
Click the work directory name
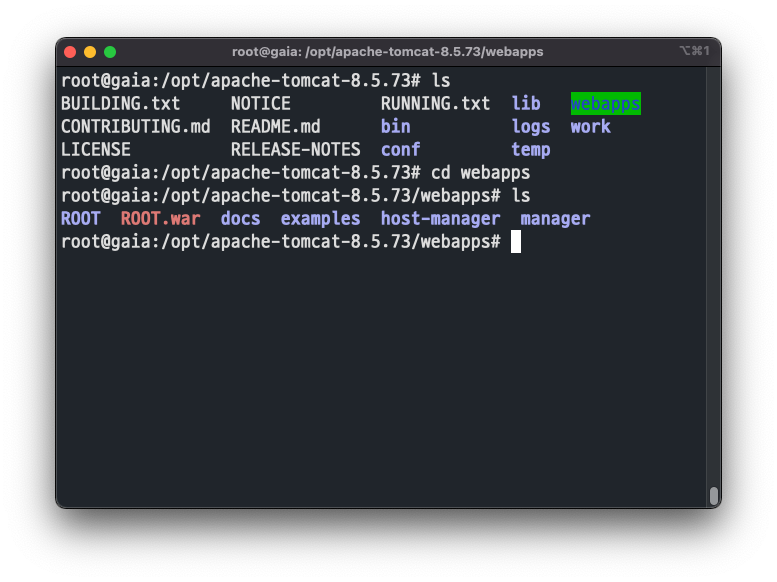point(590,126)
